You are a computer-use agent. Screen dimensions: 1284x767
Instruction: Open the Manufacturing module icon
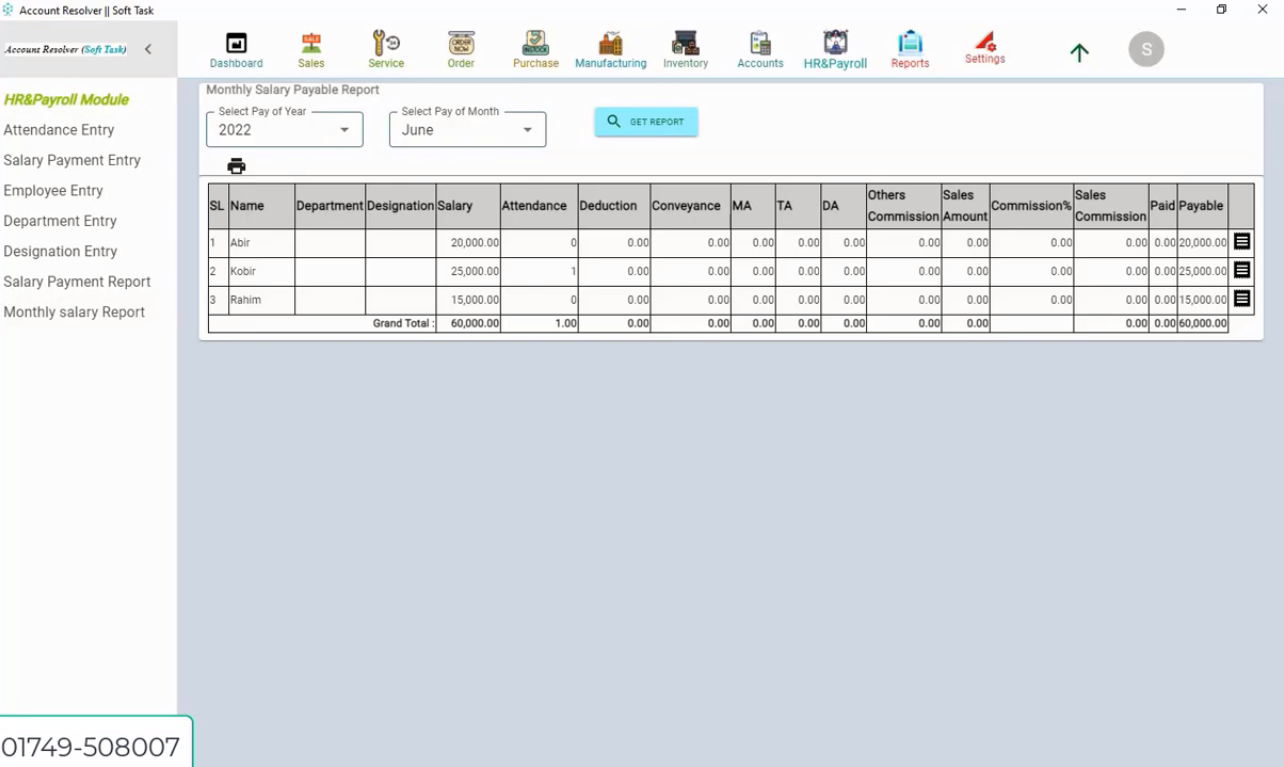pos(610,48)
